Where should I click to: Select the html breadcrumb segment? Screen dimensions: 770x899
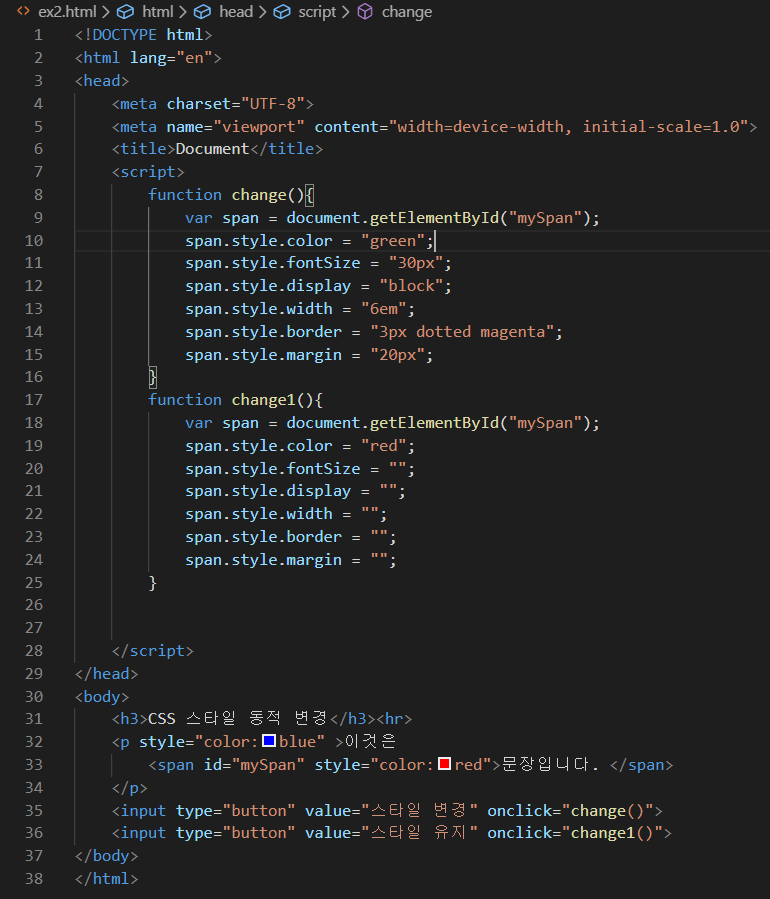pos(158,11)
